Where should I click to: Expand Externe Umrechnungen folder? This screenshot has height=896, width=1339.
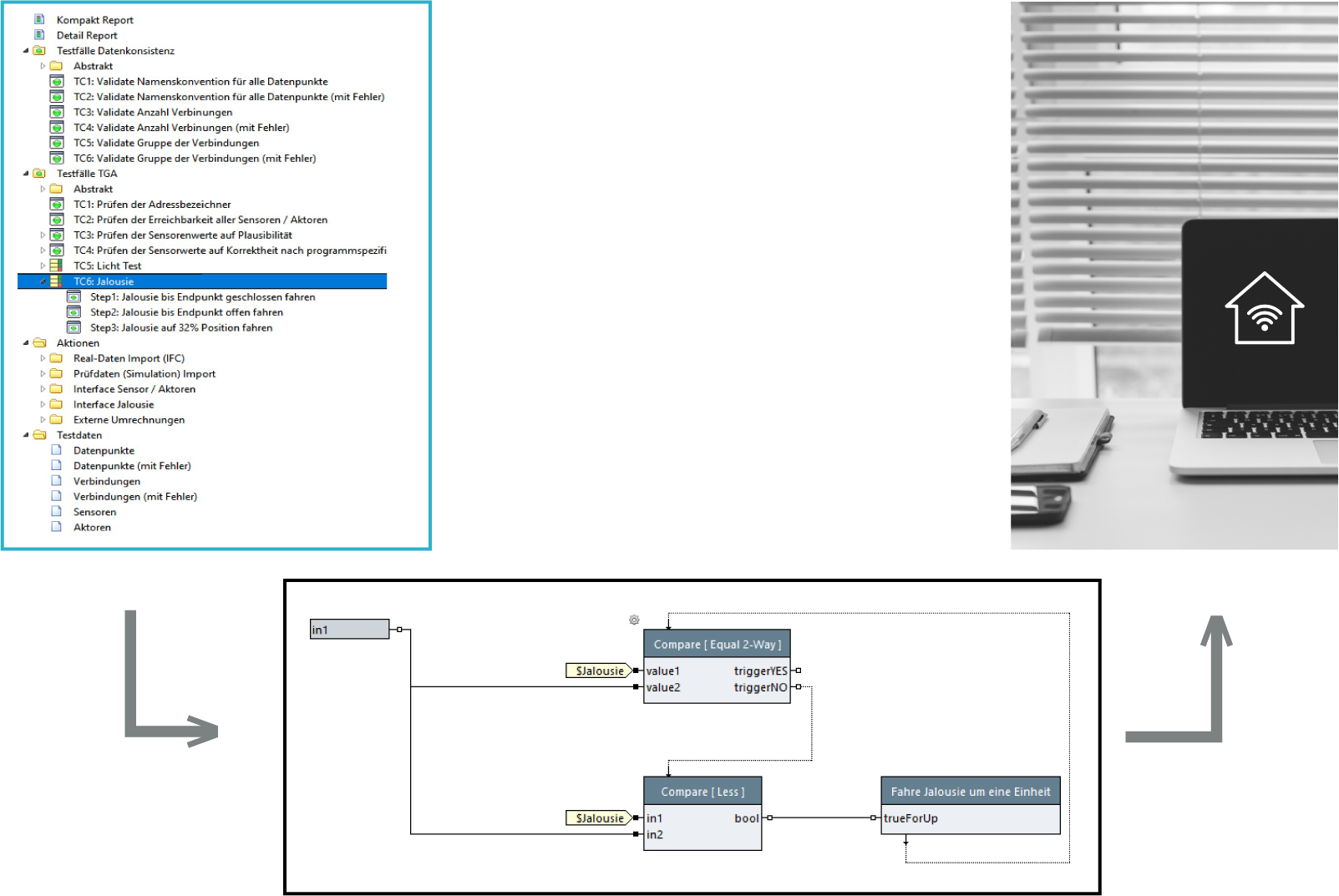(x=43, y=419)
